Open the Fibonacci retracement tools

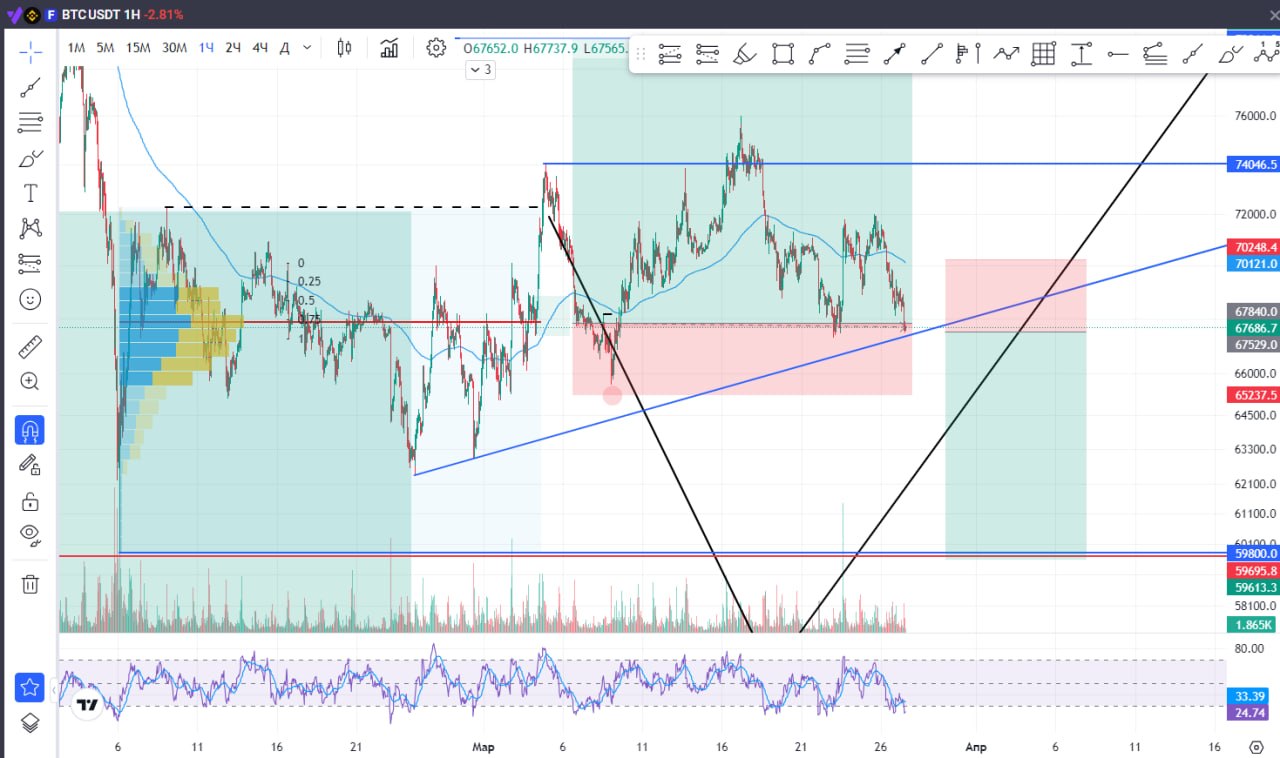click(x=30, y=123)
